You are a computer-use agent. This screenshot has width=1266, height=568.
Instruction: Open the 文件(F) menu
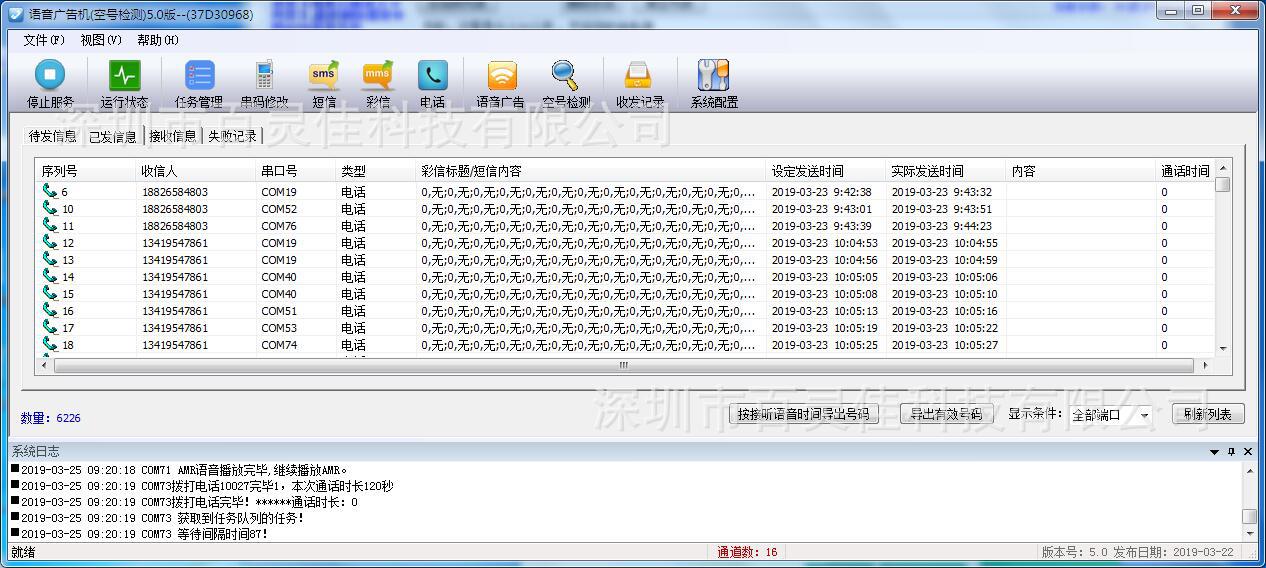pyautogui.click(x=43, y=40)
